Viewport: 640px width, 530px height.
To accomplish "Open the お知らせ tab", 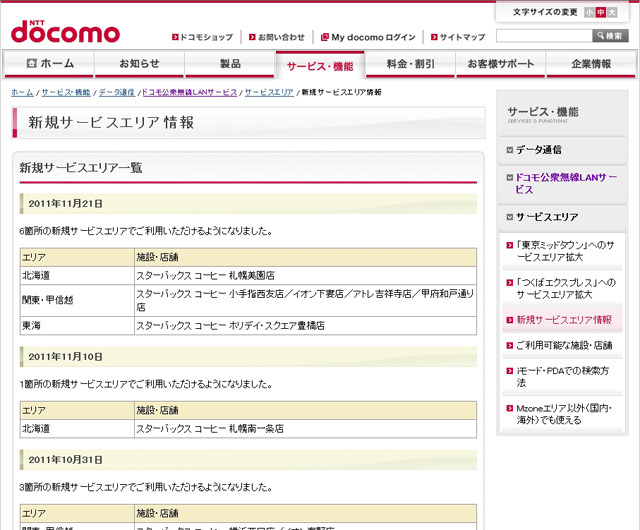I will [x=139, y=64].
